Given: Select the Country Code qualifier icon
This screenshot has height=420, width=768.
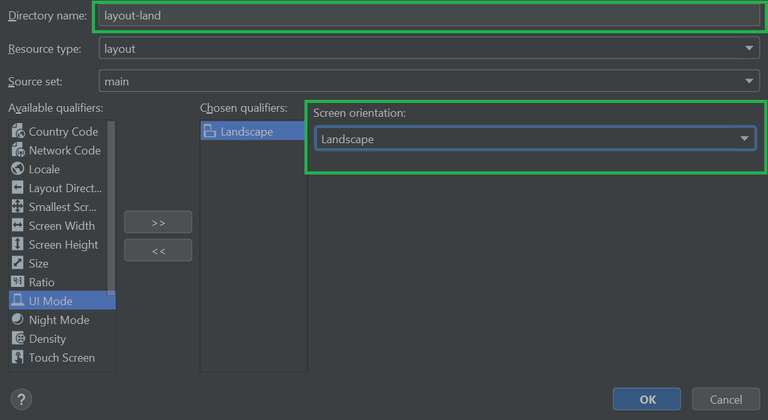Looking at the screenshot, I should (x=18, y=131).
